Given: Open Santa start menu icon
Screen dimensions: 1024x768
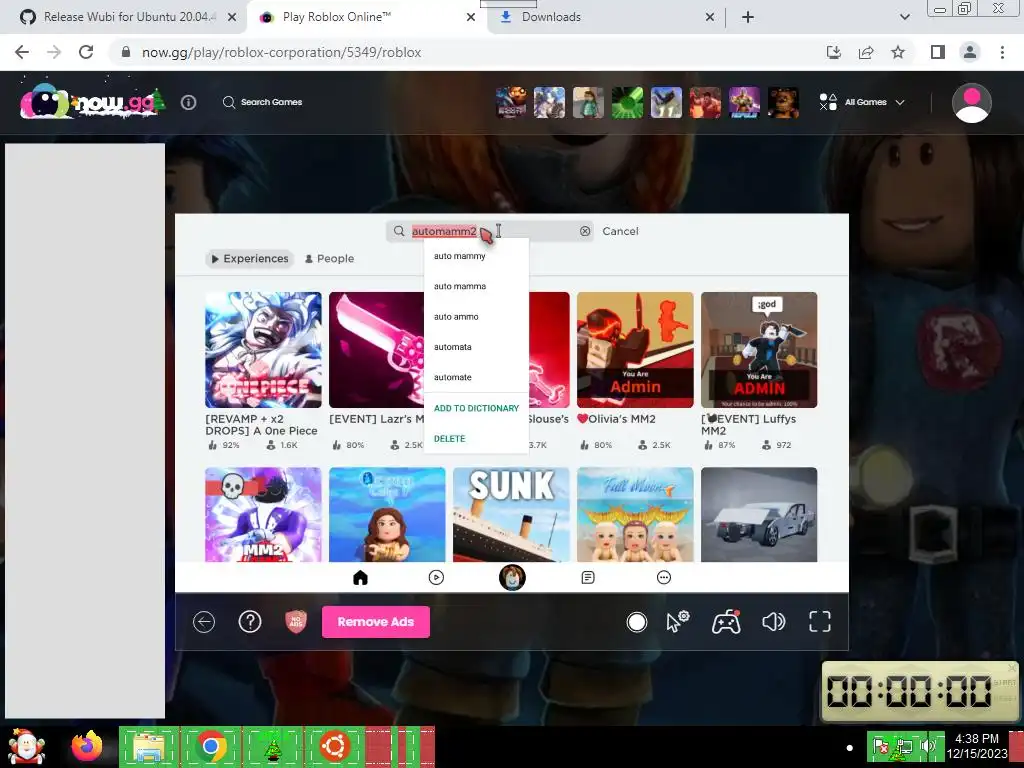Looking at the screenshot, I should click(26, 746).
